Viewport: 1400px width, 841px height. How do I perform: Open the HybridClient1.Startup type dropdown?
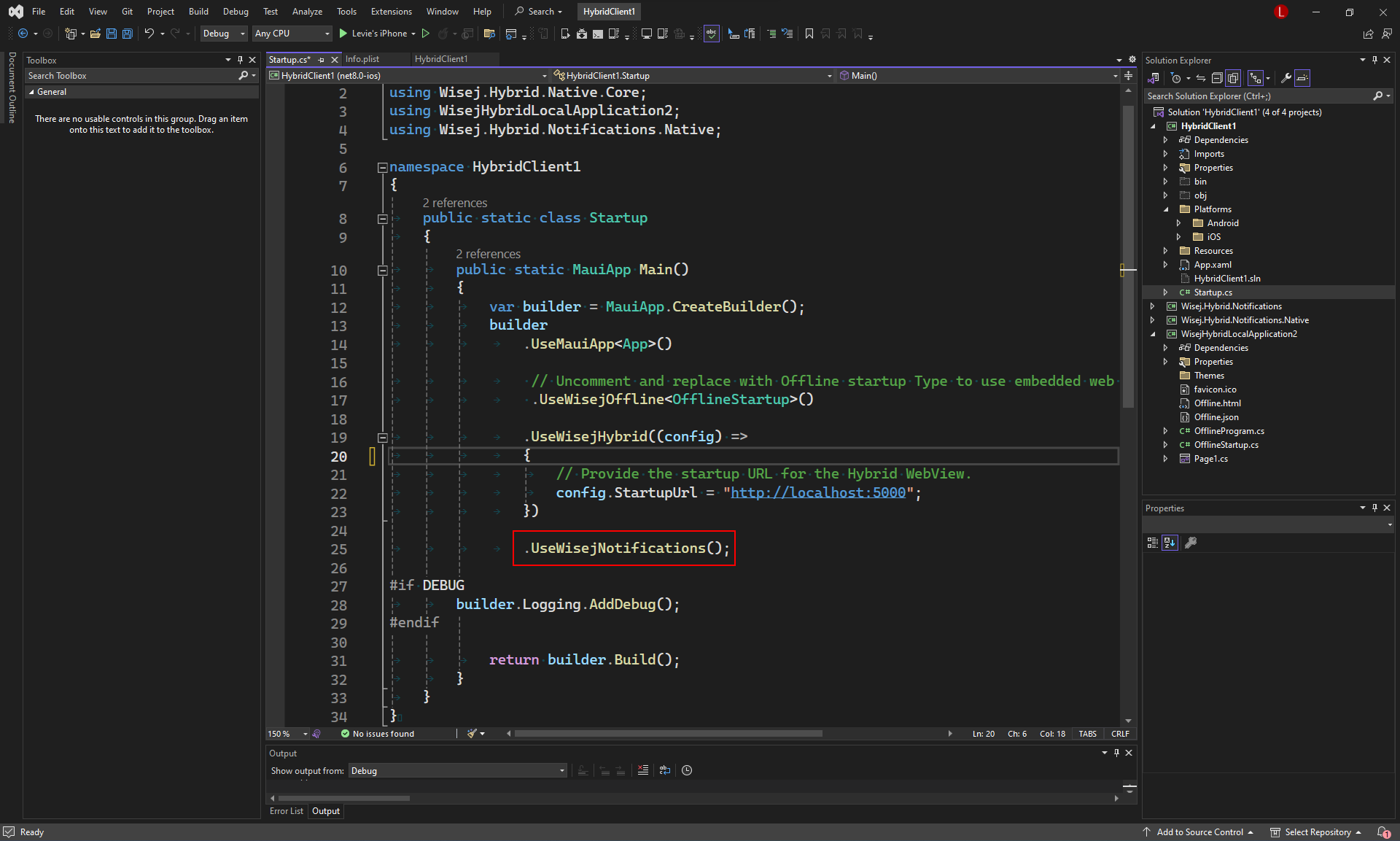pyautogui.click(x=693, y=76)
